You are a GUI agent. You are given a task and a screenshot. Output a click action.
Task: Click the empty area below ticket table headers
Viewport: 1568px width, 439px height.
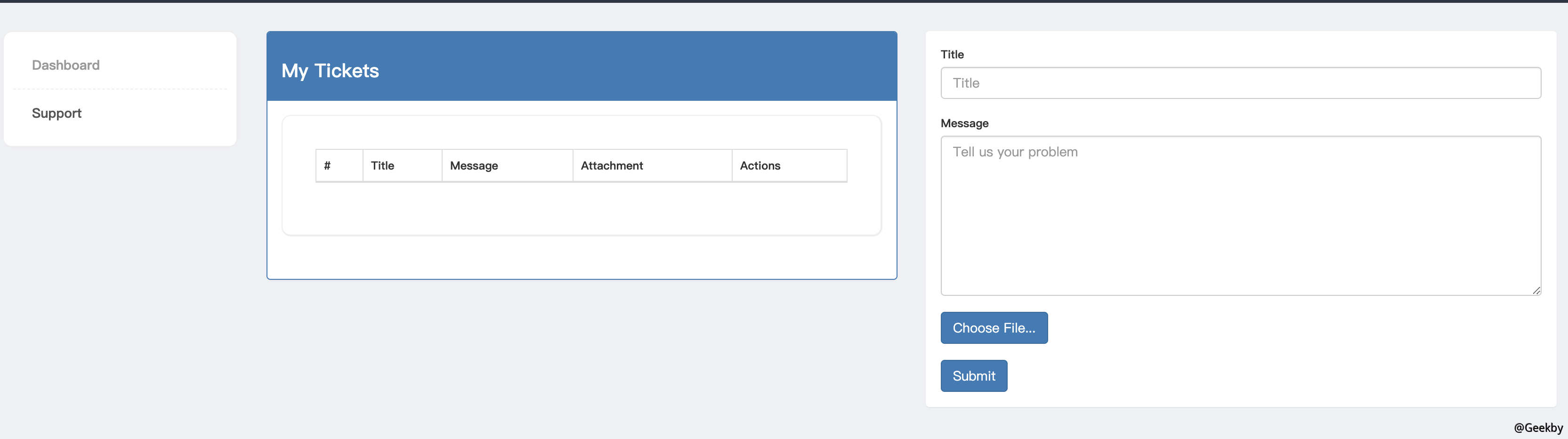pos(582,208)
